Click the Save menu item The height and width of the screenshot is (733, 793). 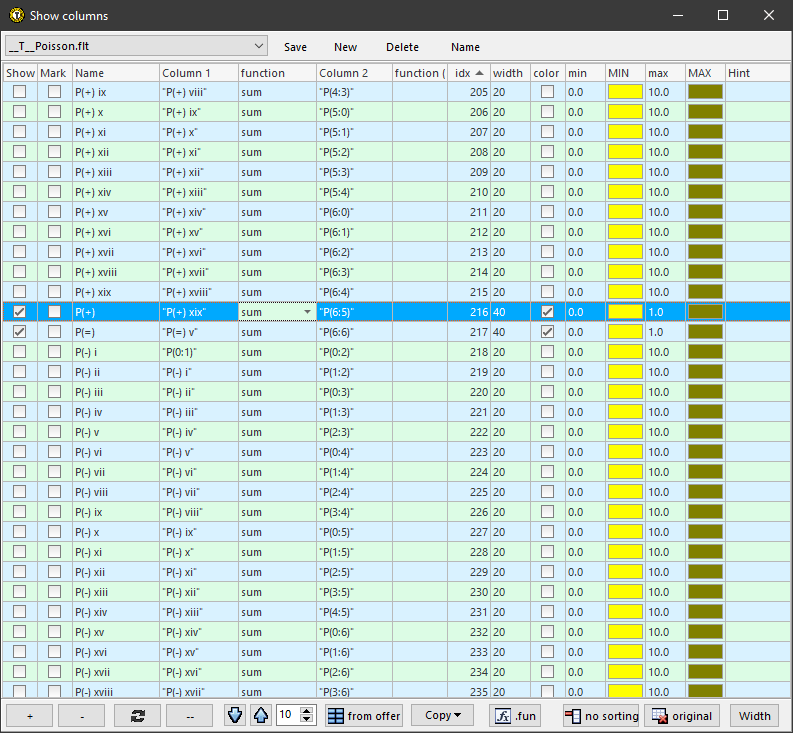(295, 47)
